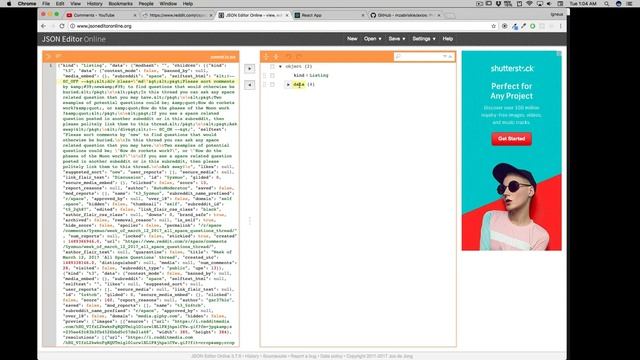Click the action box beside data row
The height and width of the screenshot is (360, 640).
(272, 84)
